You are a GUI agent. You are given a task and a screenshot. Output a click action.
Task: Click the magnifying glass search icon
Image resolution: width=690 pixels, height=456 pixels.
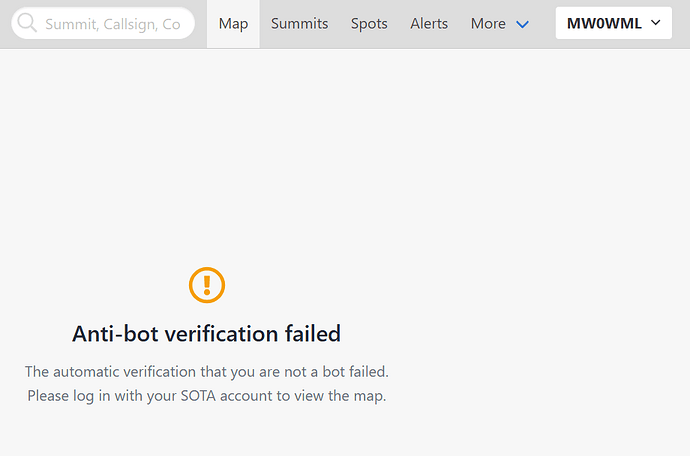pos(27,23)
